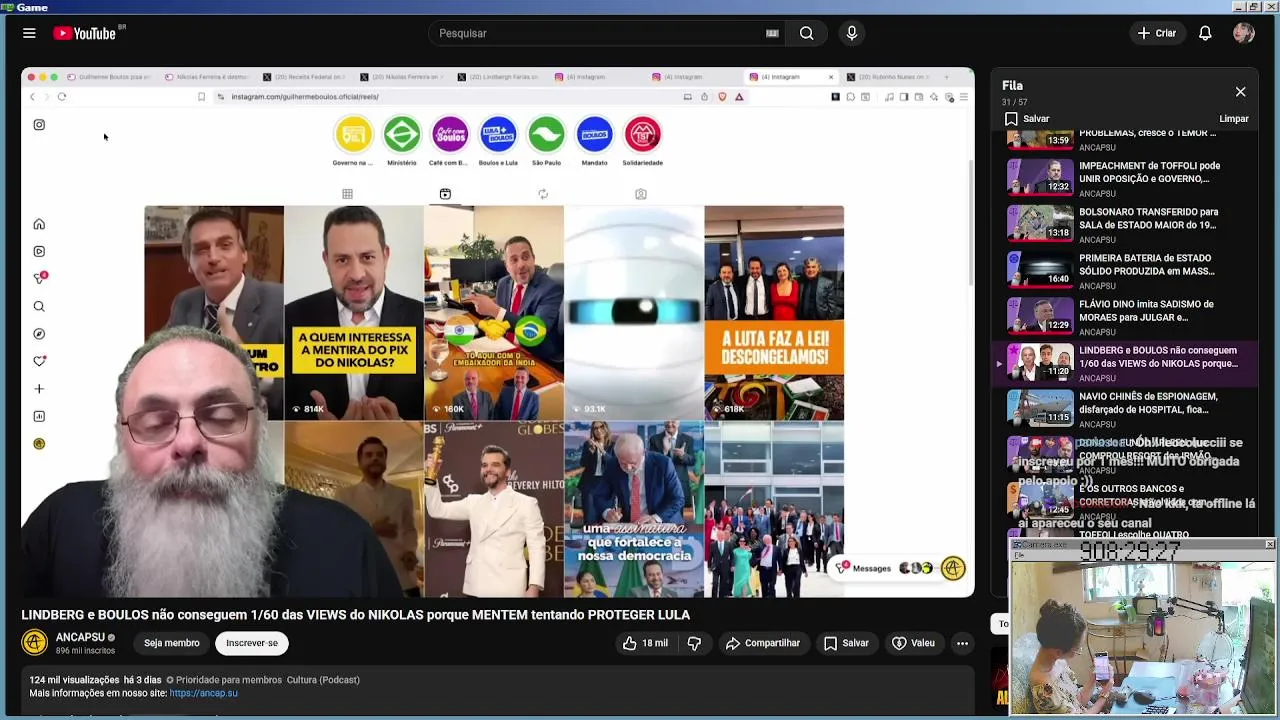
Task: Like the video, 18 mil
Action: point(645,643)
